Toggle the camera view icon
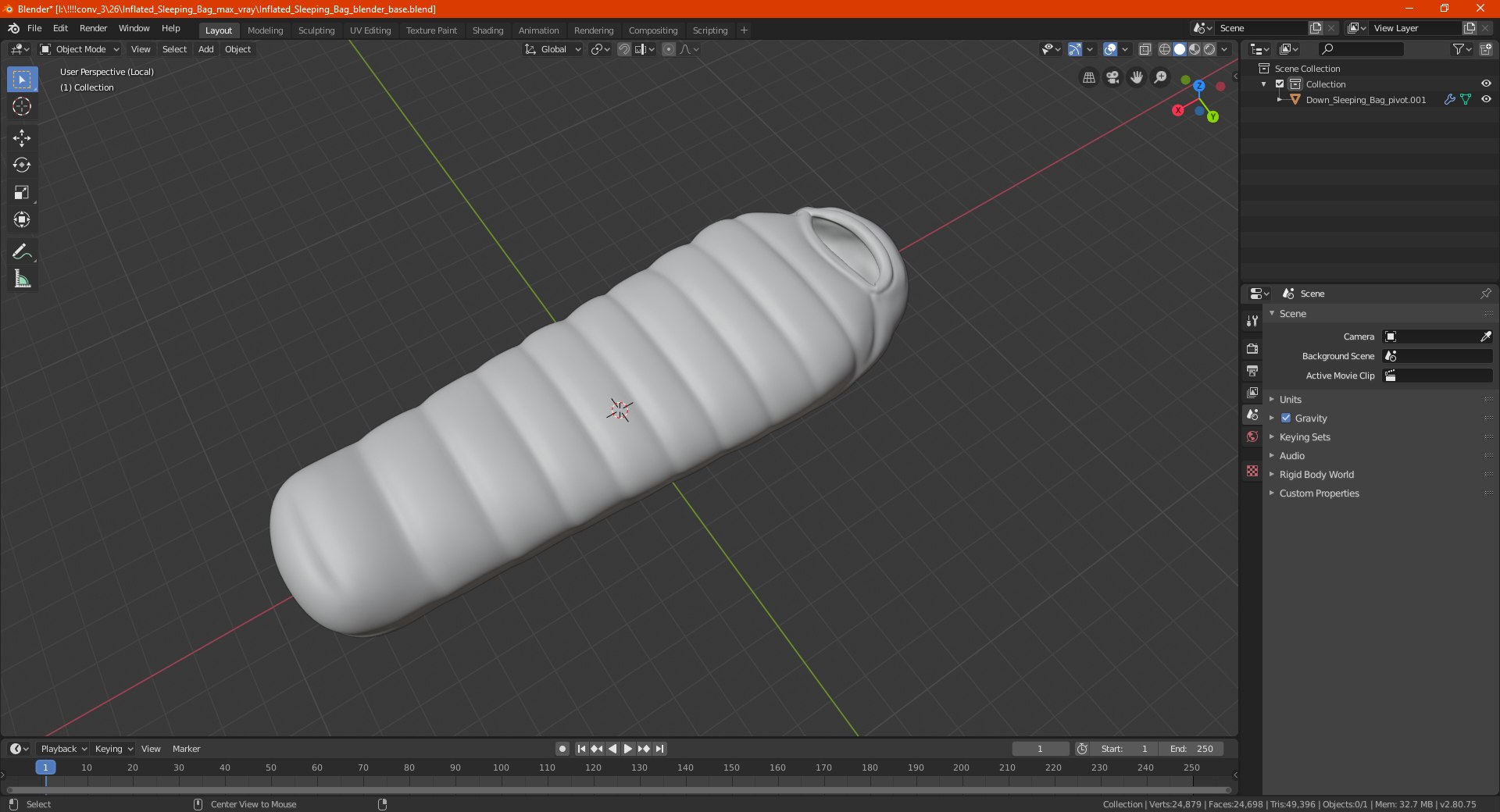1500x812 pixels. (1113, 77)
